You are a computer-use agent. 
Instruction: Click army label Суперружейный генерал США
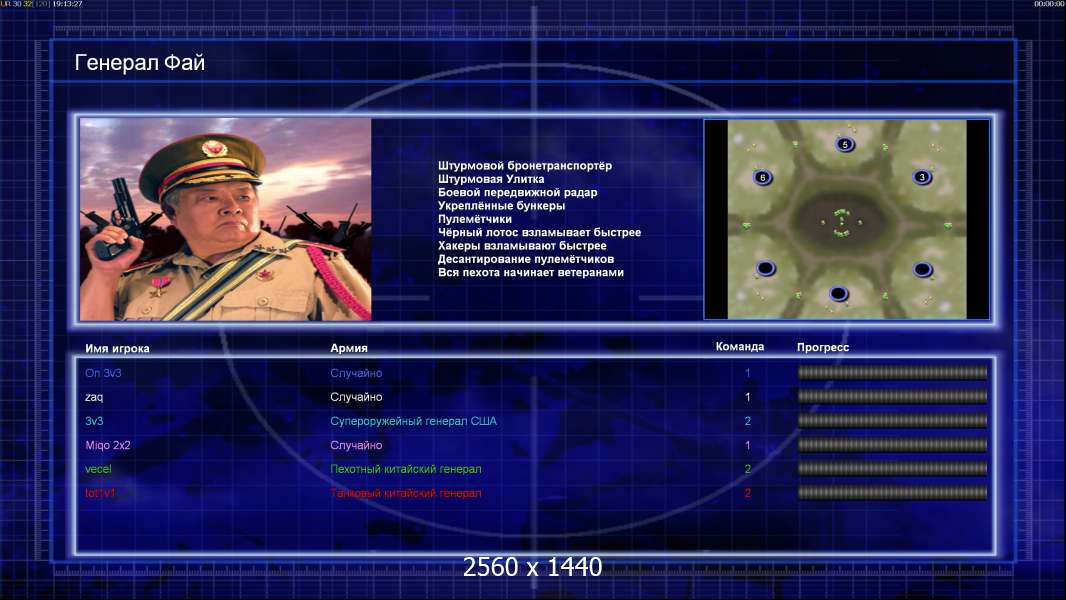413,421
